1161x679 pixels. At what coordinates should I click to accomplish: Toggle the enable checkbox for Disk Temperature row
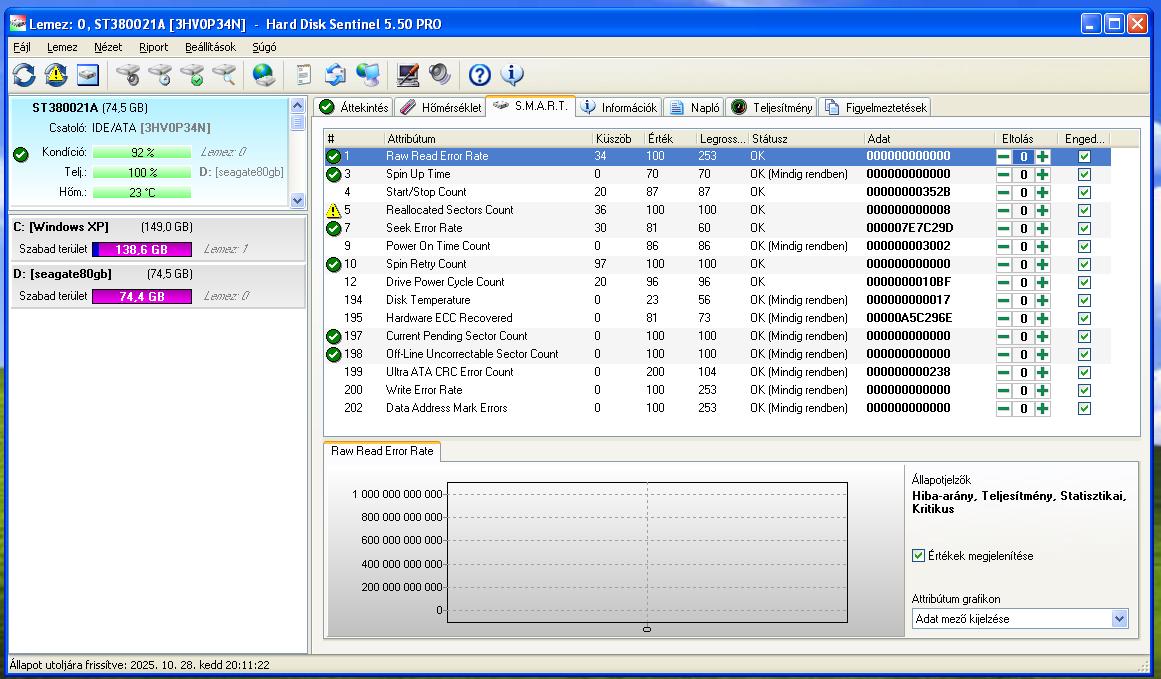click(1084, 301)
